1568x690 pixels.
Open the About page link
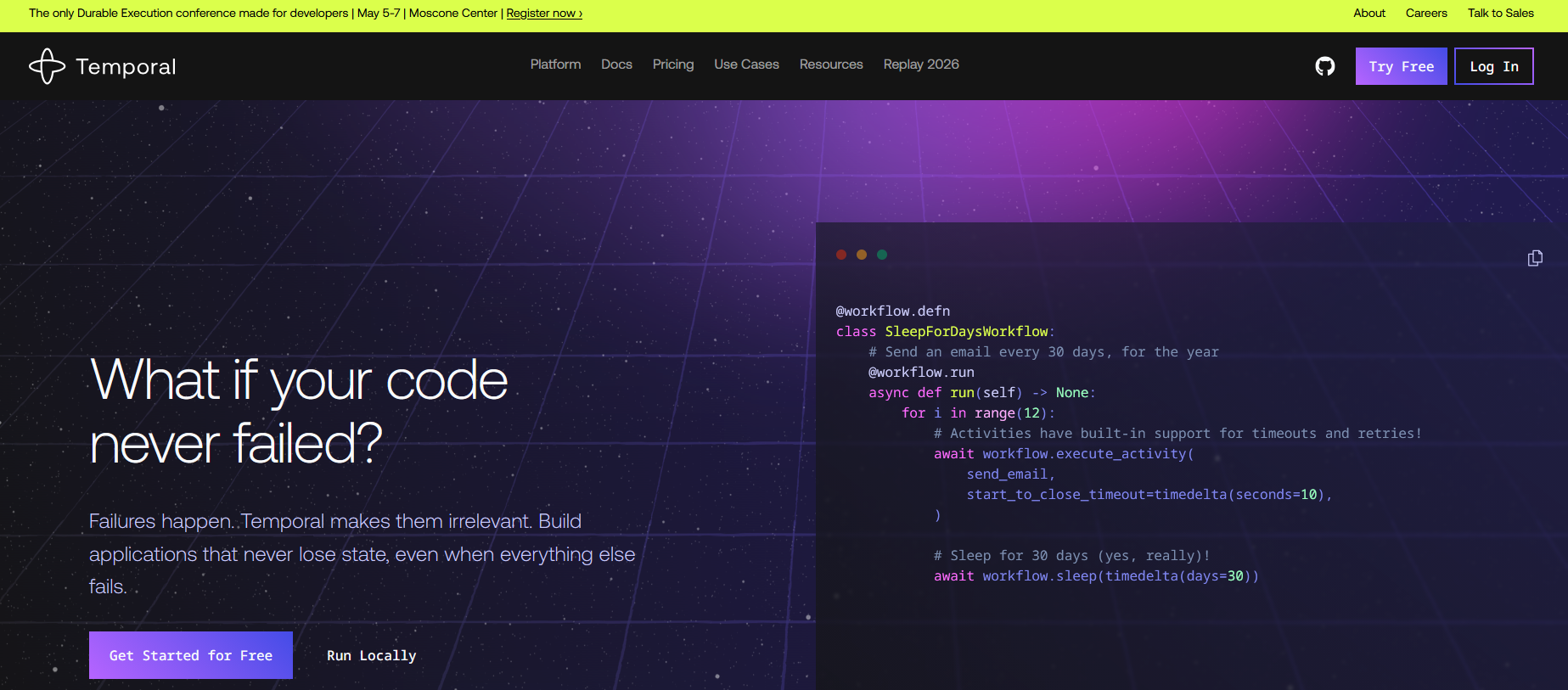click(x=1368, y=14)
